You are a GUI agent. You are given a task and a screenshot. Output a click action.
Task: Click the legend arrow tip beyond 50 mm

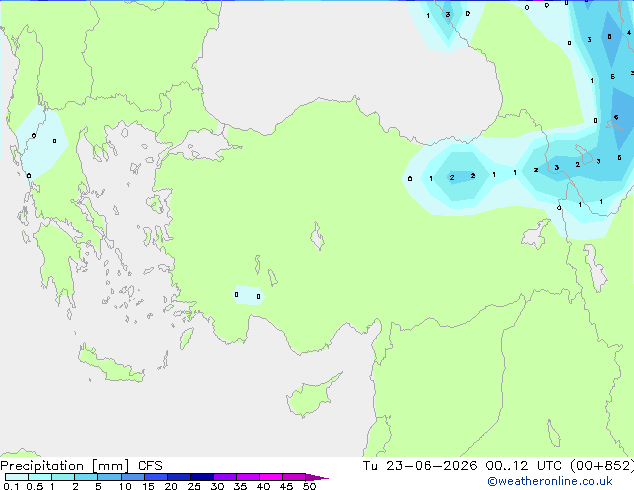(x=317, y=477)
